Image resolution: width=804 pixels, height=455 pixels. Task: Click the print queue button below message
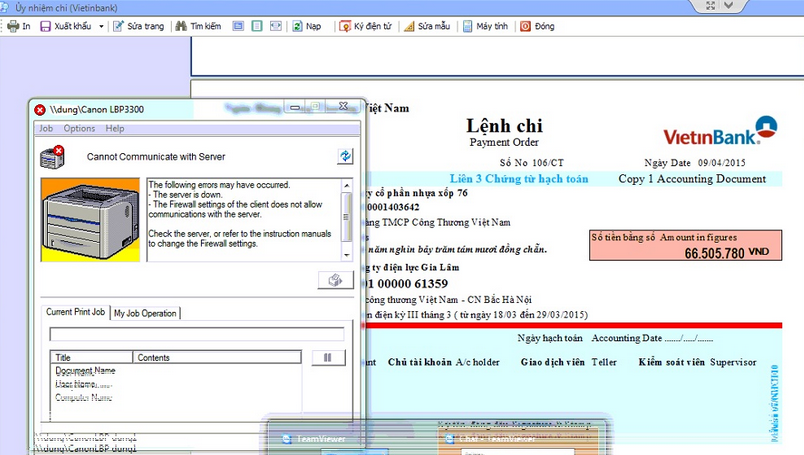(335, 280)
